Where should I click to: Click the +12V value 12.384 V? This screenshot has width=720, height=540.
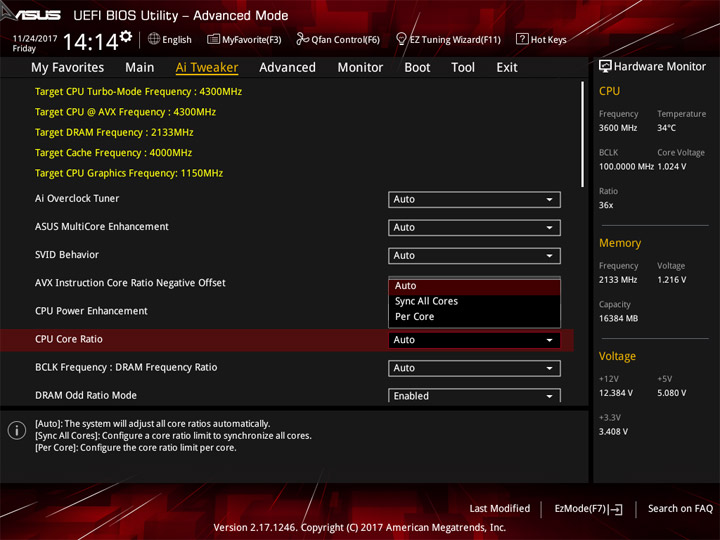615,393
